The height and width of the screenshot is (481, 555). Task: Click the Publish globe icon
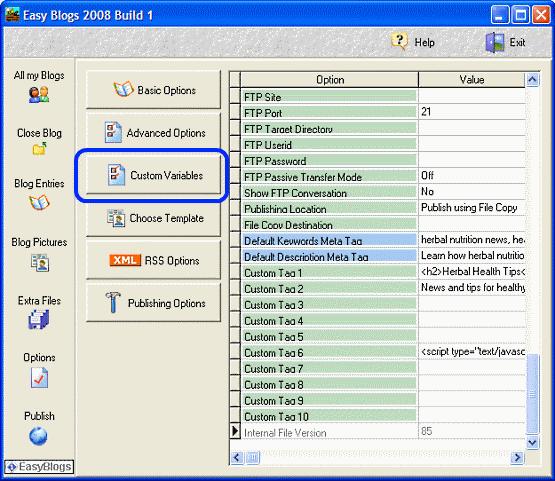click(38, 436)
